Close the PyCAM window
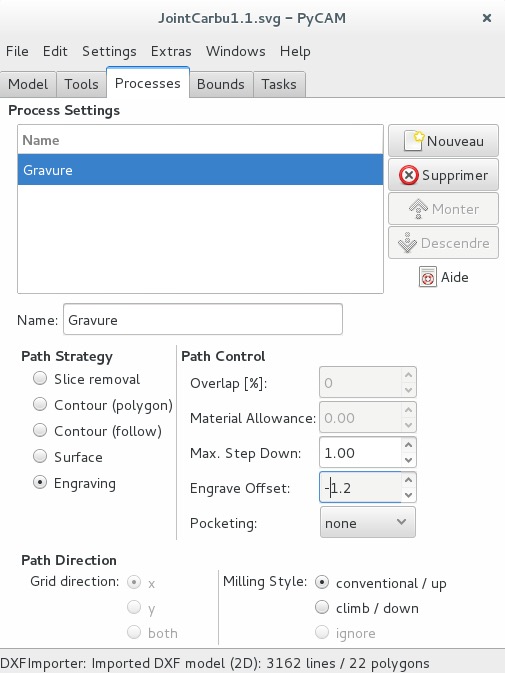The height and width of the screenshot is (673, 505). click(x=487, y=18)
